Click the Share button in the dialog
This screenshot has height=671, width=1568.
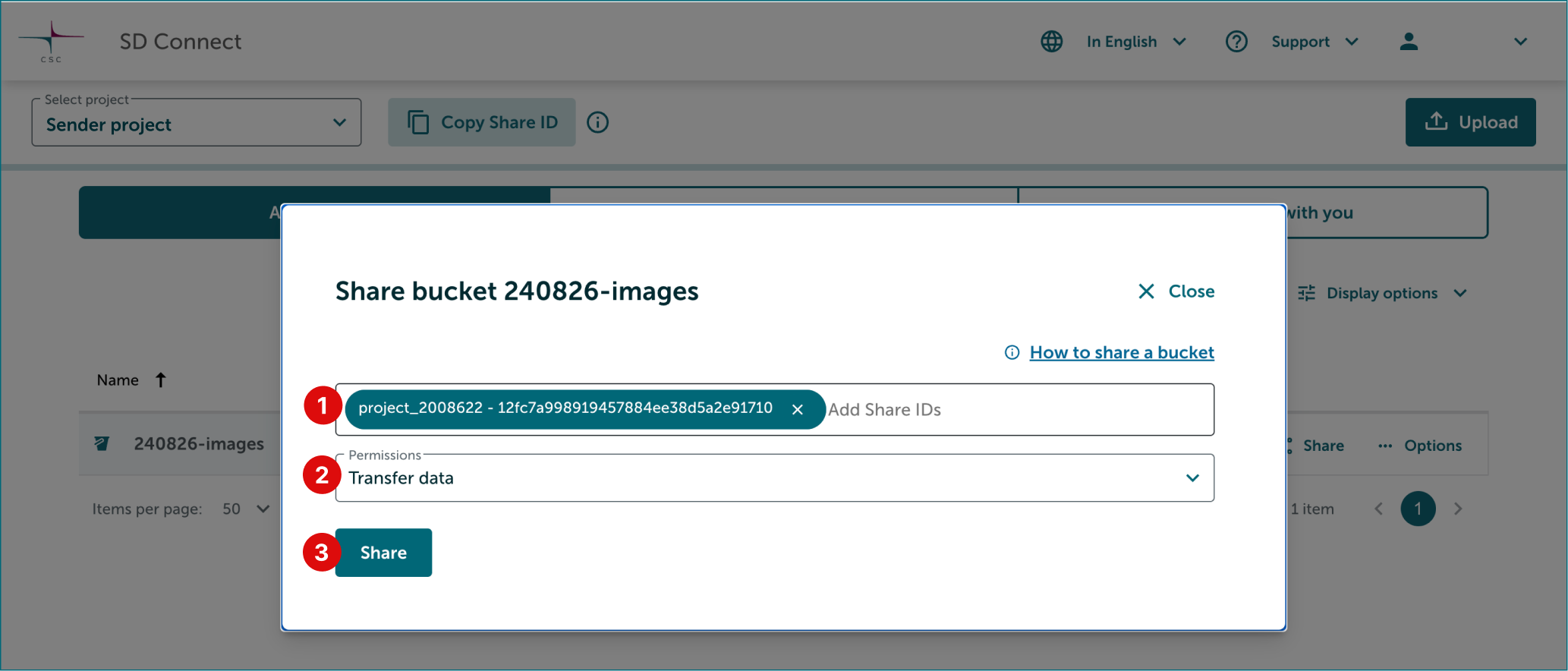point(383,553)
